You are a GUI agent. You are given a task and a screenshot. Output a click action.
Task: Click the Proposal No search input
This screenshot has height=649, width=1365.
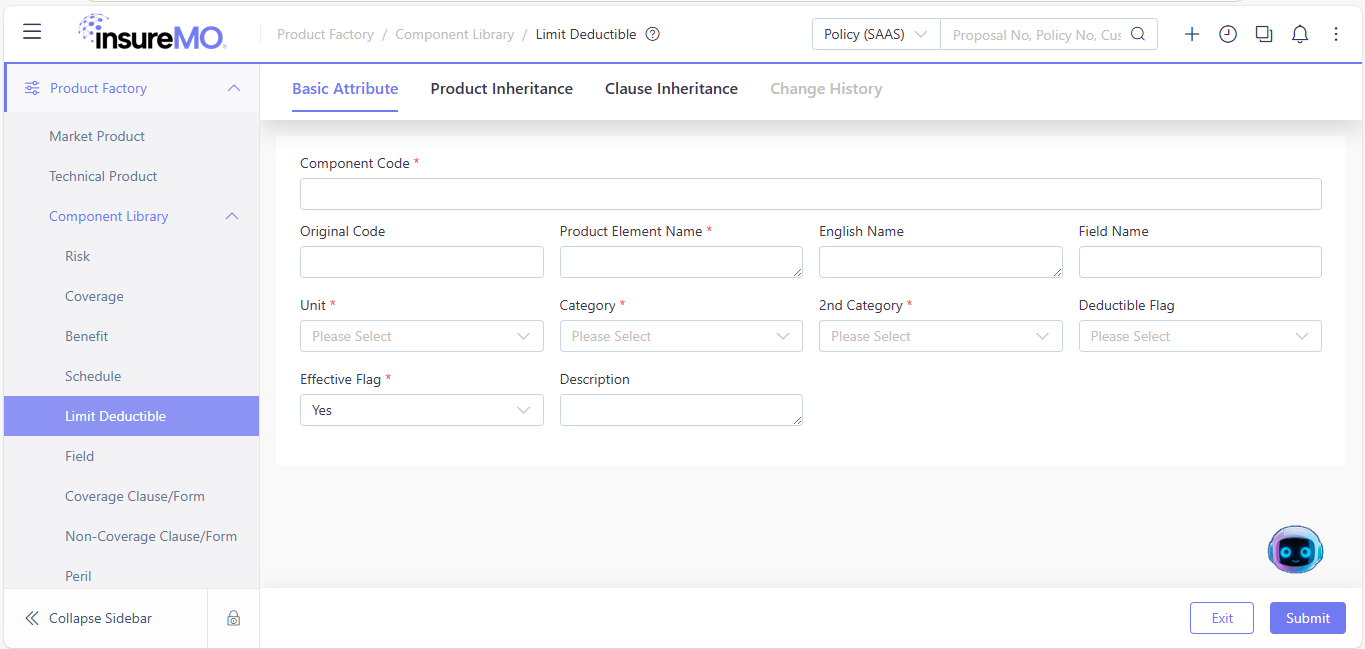[x=1036, y=34]
